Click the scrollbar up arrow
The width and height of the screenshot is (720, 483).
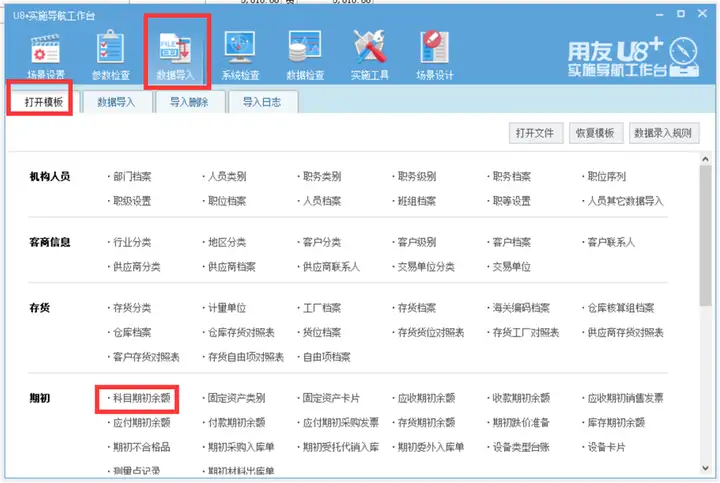(x=706, y=159)
